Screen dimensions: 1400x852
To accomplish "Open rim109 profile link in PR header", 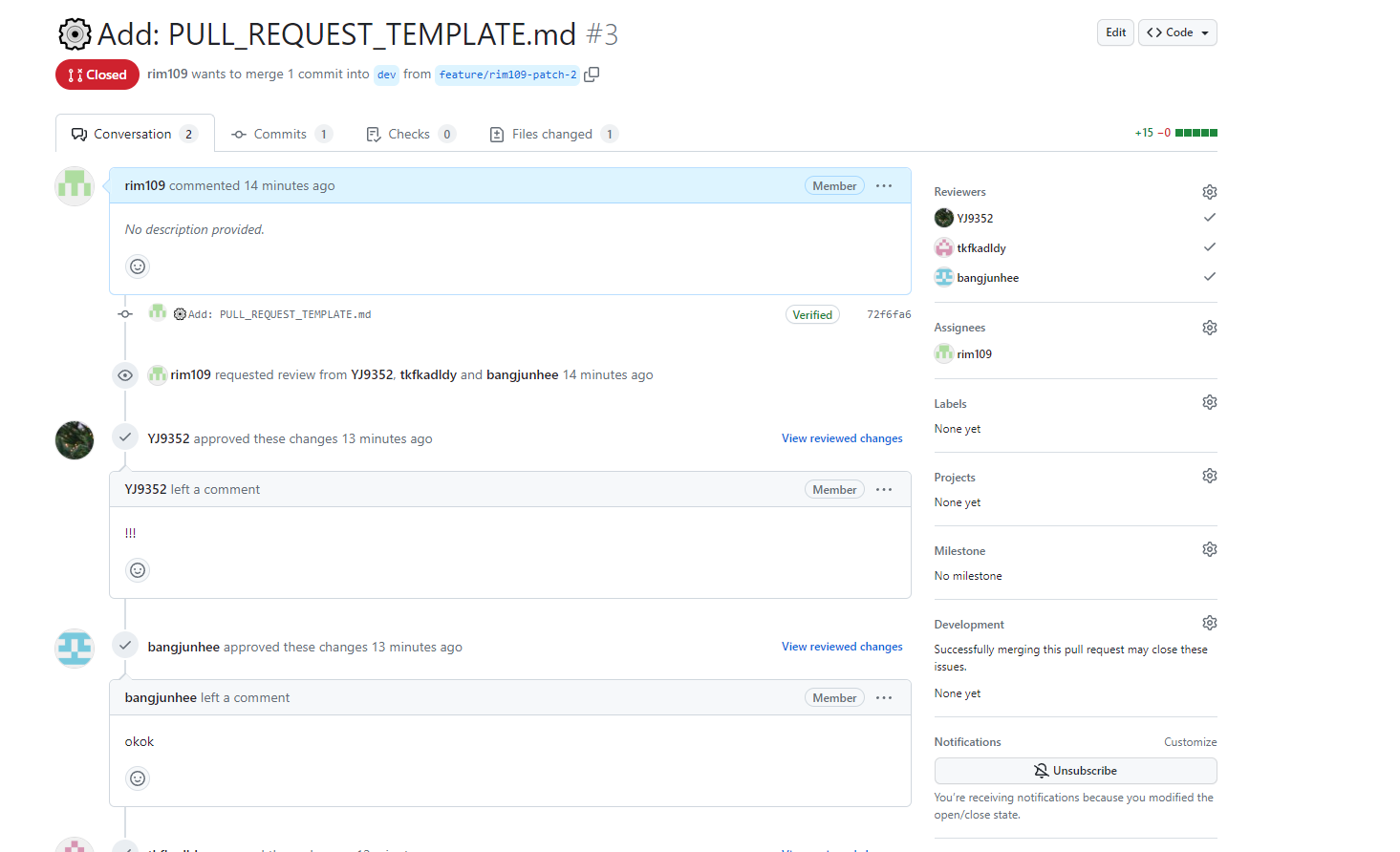I will pyautogui.click(x=167, y=74).
